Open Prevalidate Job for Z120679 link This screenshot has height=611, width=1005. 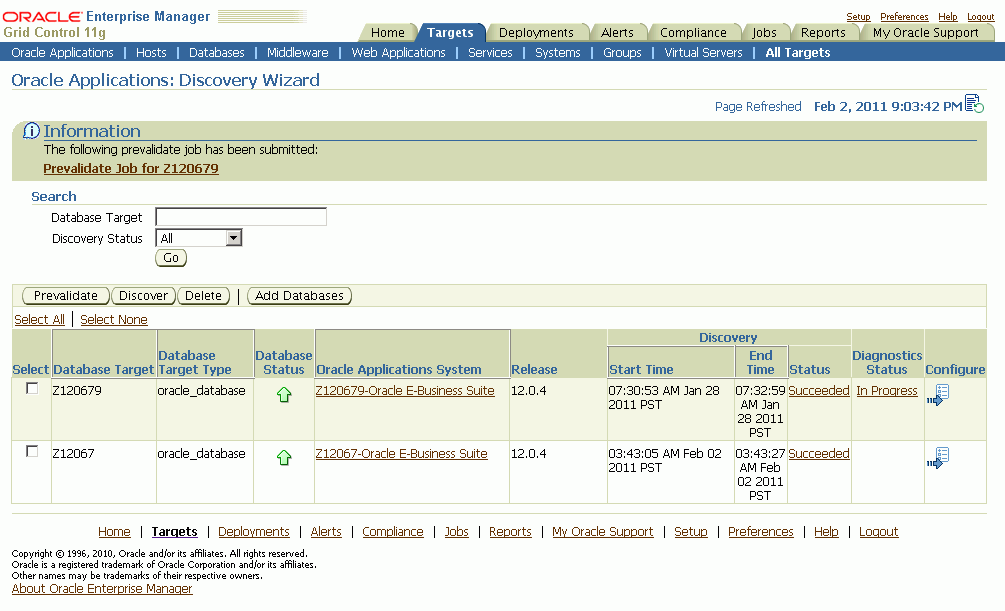point(131,169)
